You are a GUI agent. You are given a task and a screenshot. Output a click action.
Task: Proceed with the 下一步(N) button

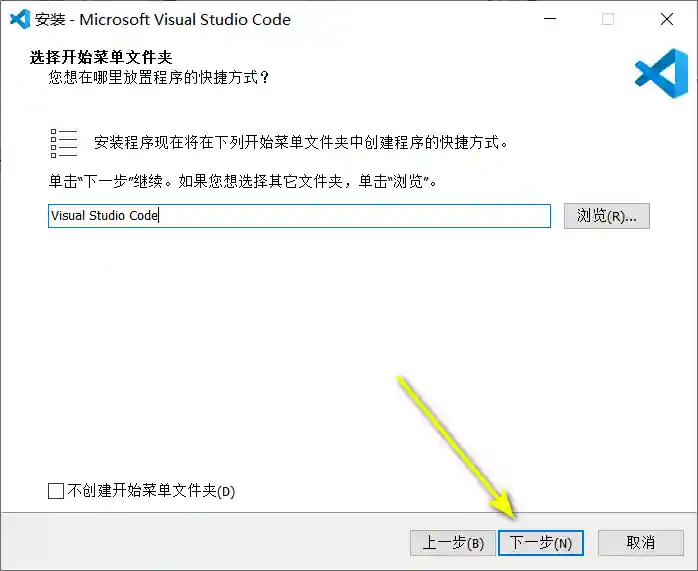coord(541,543)
